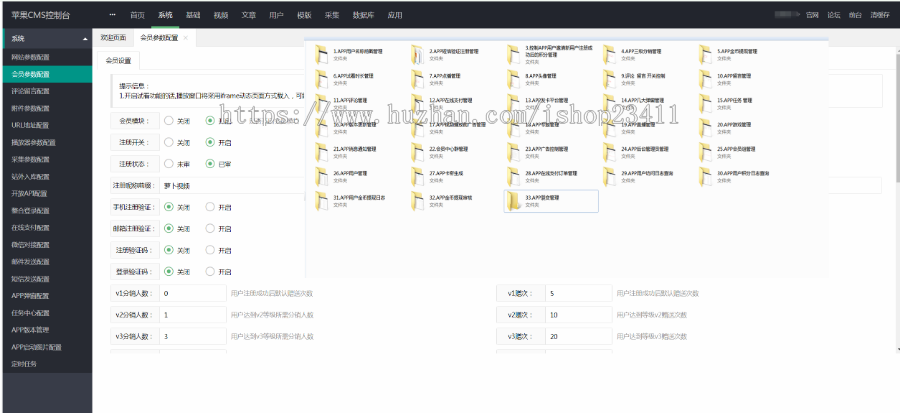Viewport: 900px width, 413px height.
Task: Open folder numbered 10
Action: [x=726, y=79]
